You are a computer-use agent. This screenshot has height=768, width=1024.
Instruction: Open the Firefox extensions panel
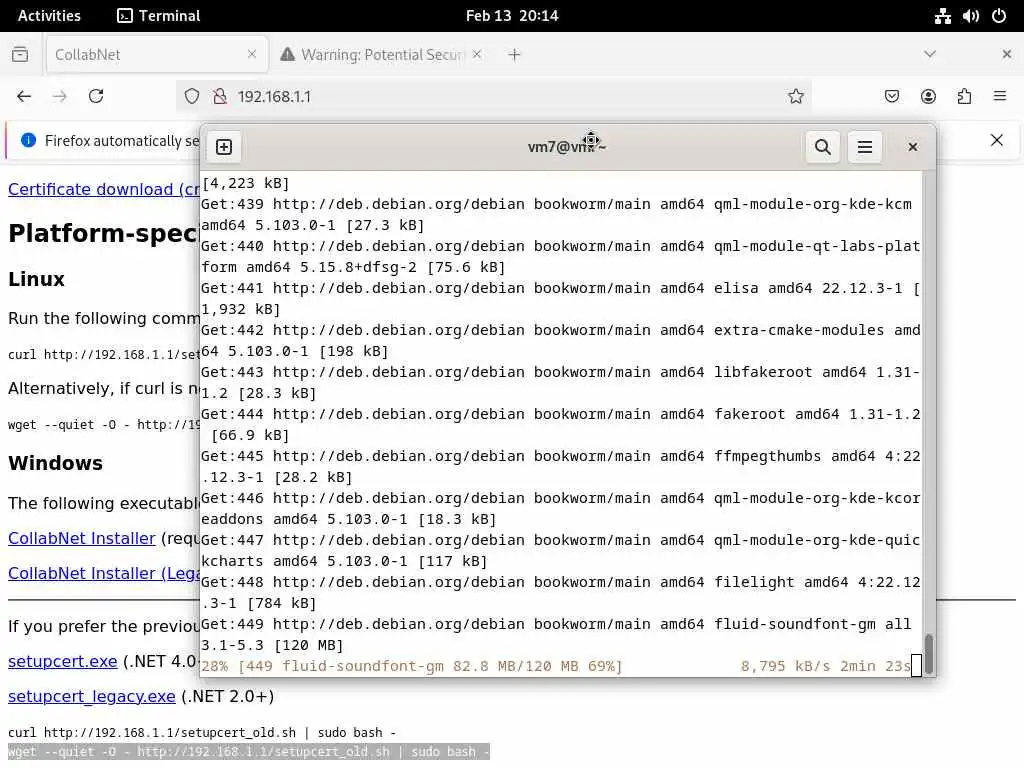click(x=964, y=97)
